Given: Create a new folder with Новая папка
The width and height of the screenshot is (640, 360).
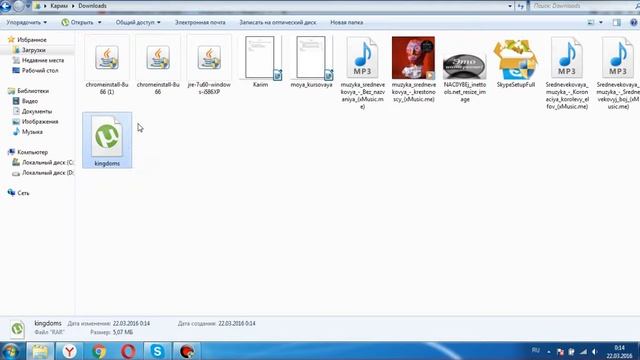Looking at the screenshot, I should click(347, 22).
